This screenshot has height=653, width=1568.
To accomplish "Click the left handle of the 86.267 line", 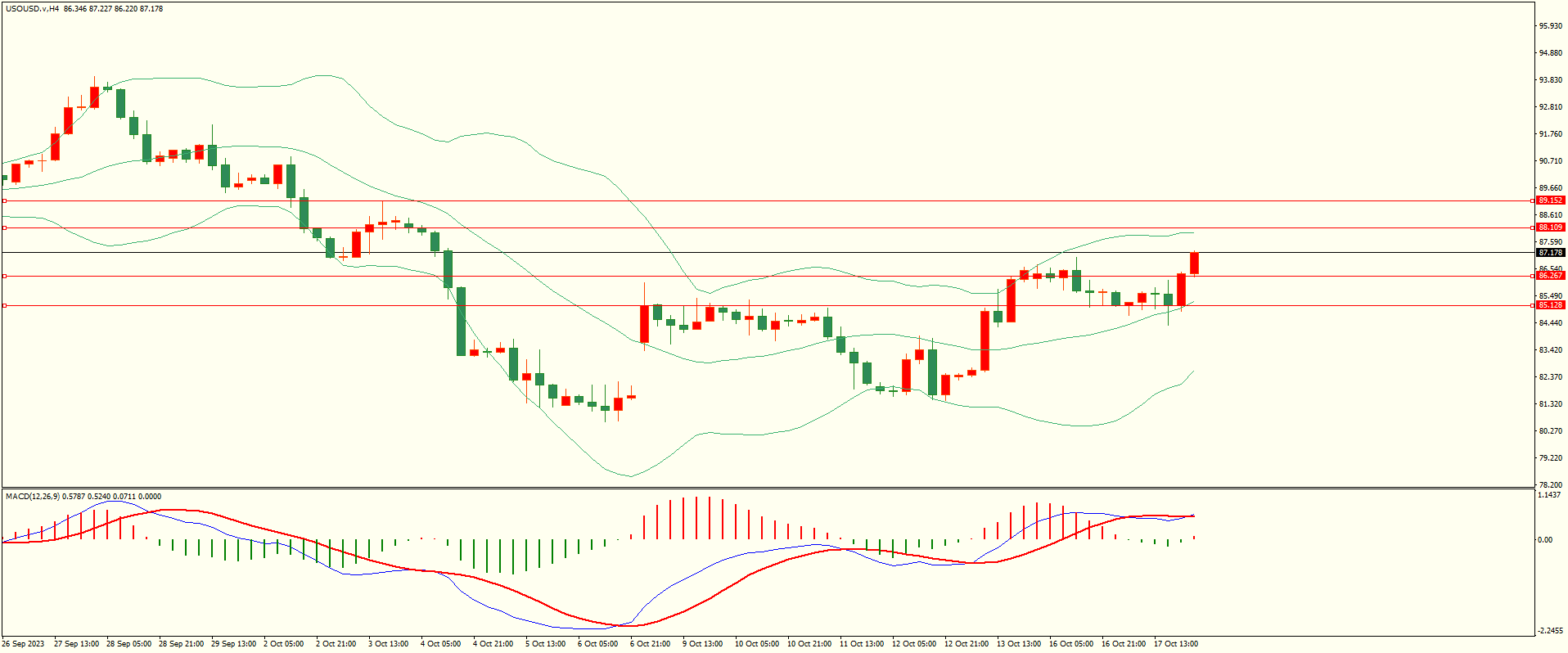I will pyautogui.click(x=4, y=276).
